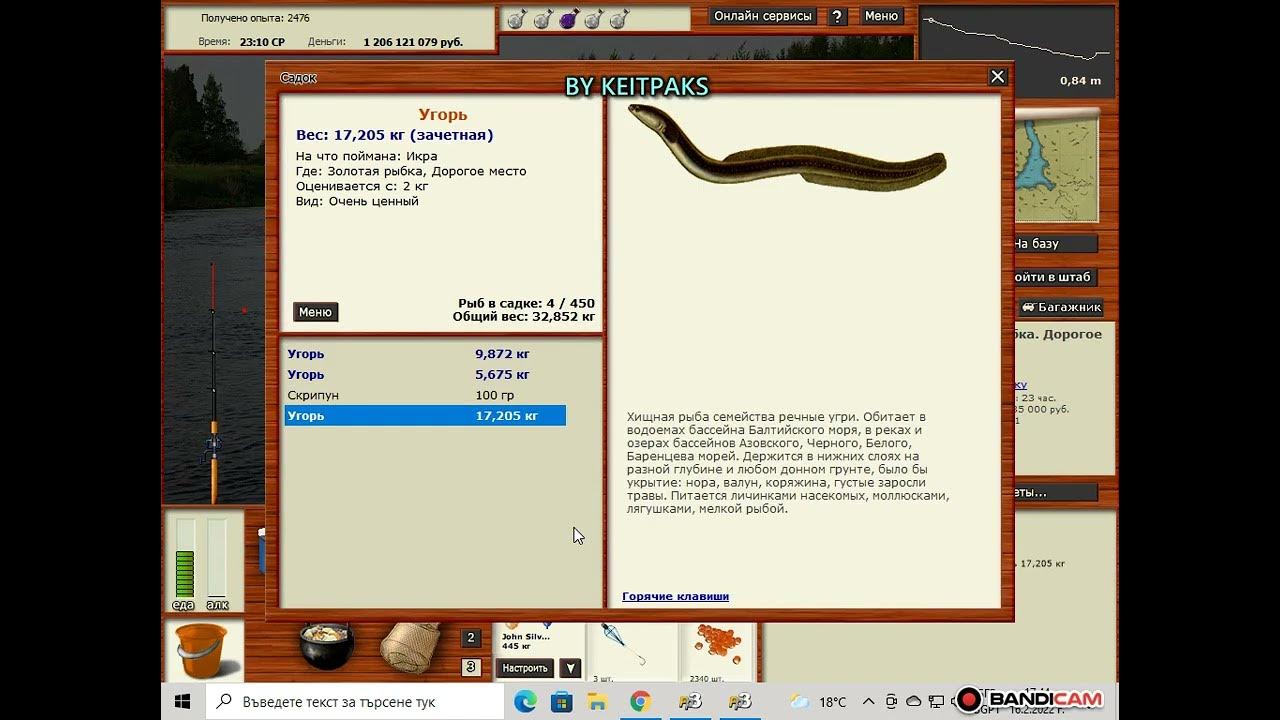Open weather widget showing 18°C
Screen dimensions: 1280x720
pyautogui.click(x=817, y=702)
